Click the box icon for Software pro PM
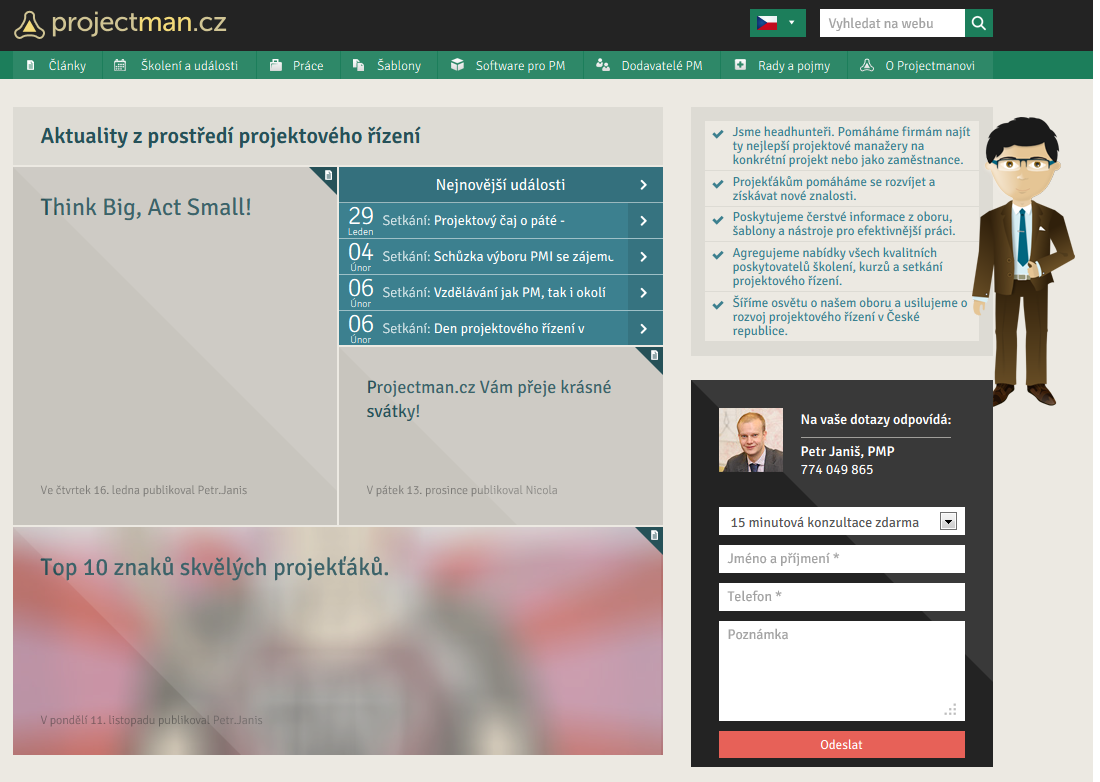Screen dimensions: 1100x782 [457, 66]
